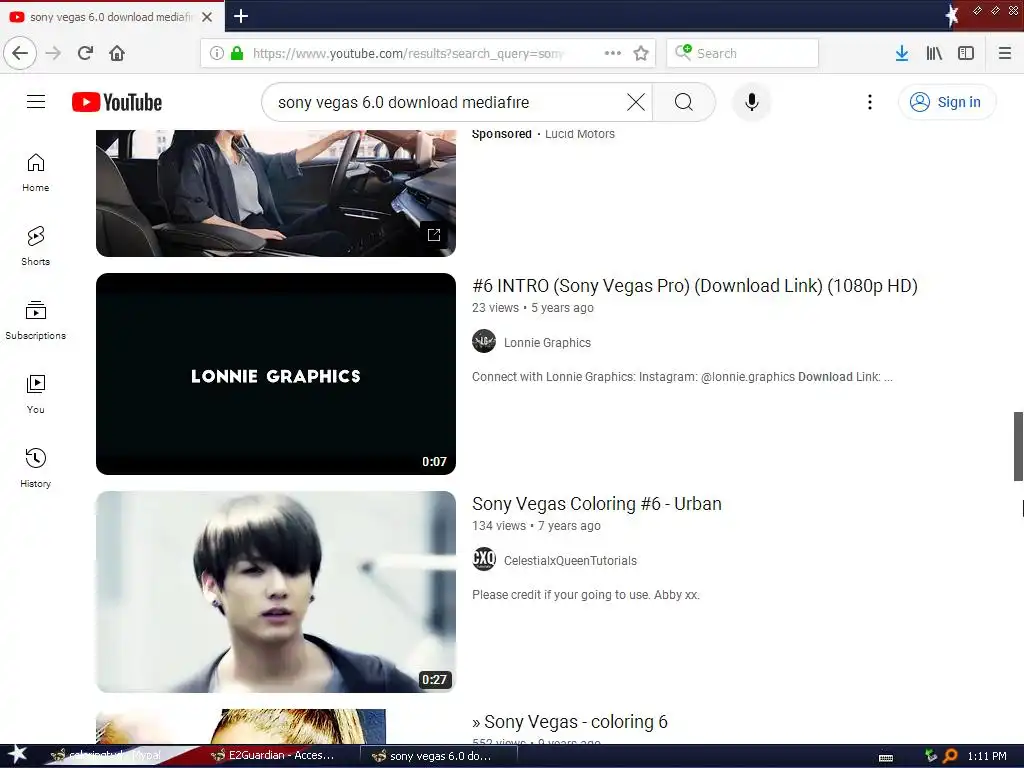This screenshot has height=768, width=1024.
Task: Open Home in YouTube sidebar
Action: pyautogui.click(x=35, y=172)
